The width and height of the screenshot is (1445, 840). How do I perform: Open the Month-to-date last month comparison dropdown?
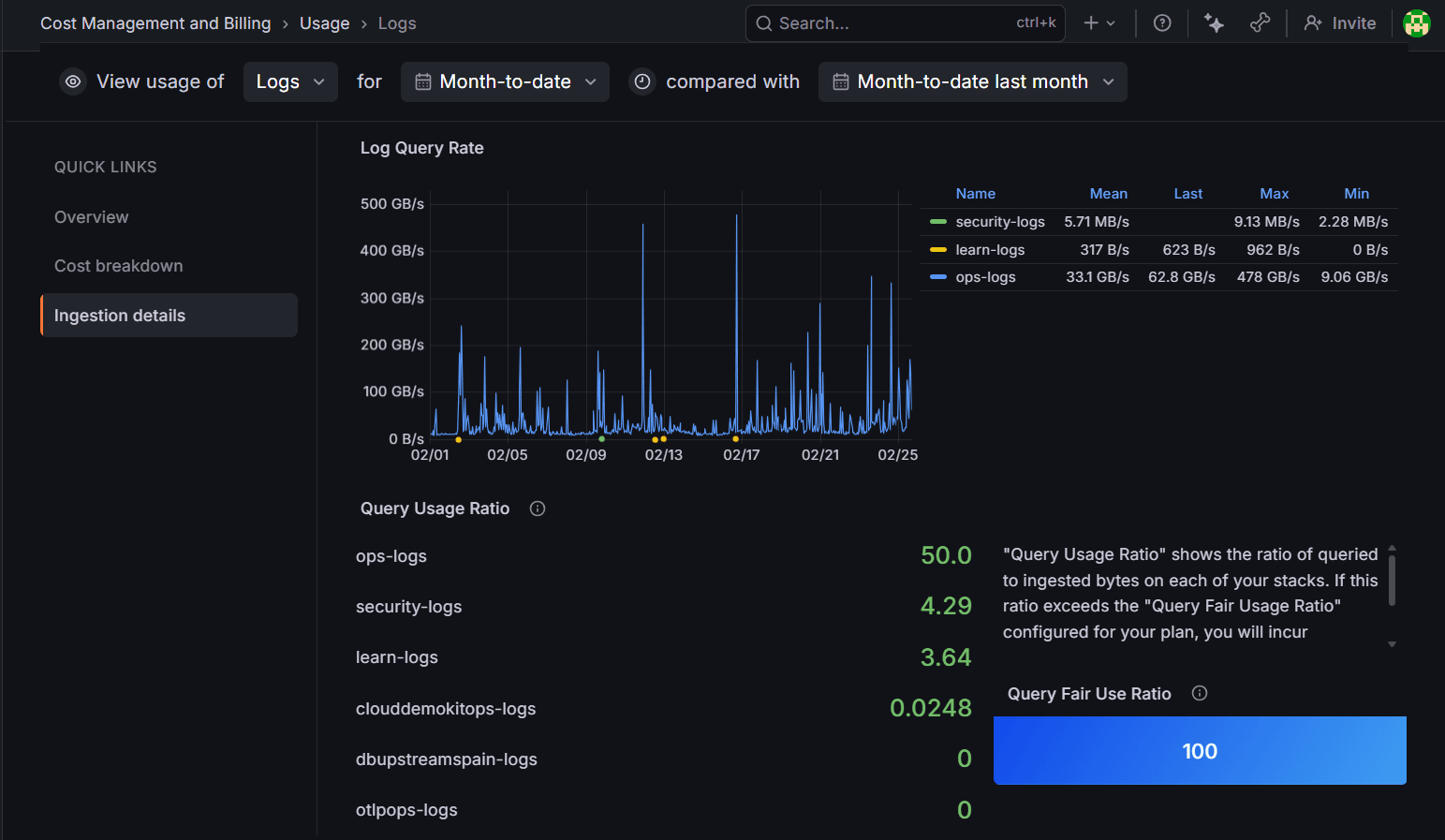(x=971, y=81)
